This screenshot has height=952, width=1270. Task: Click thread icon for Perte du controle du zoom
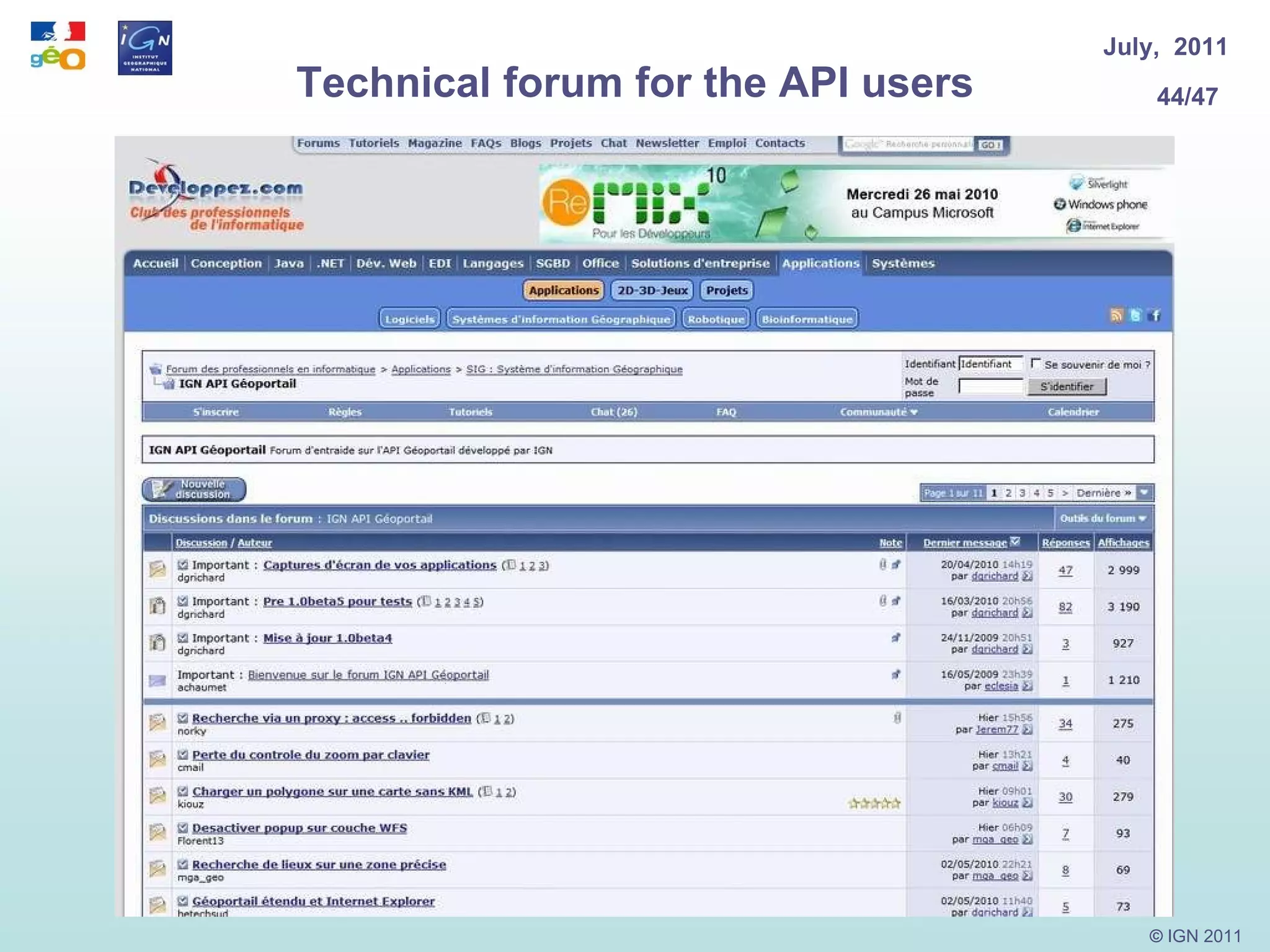158,759
